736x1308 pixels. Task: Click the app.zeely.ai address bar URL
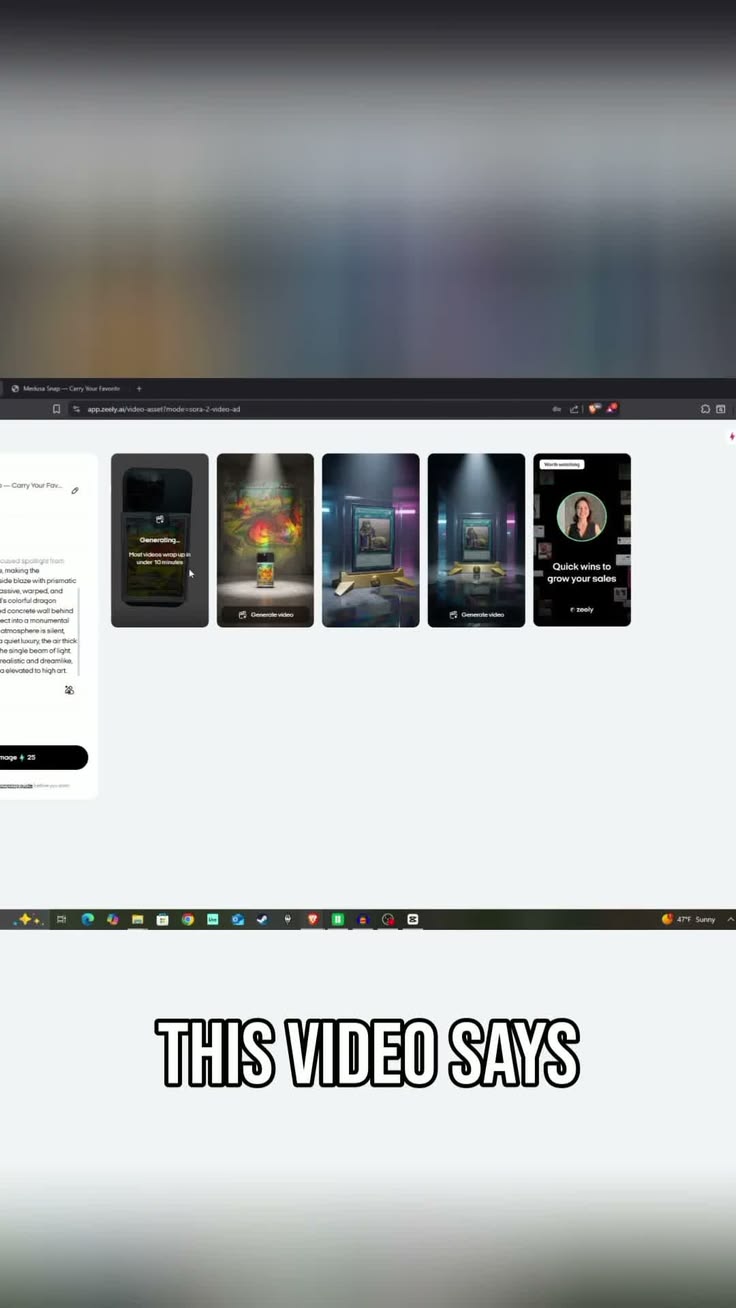[x=163, y=409]
